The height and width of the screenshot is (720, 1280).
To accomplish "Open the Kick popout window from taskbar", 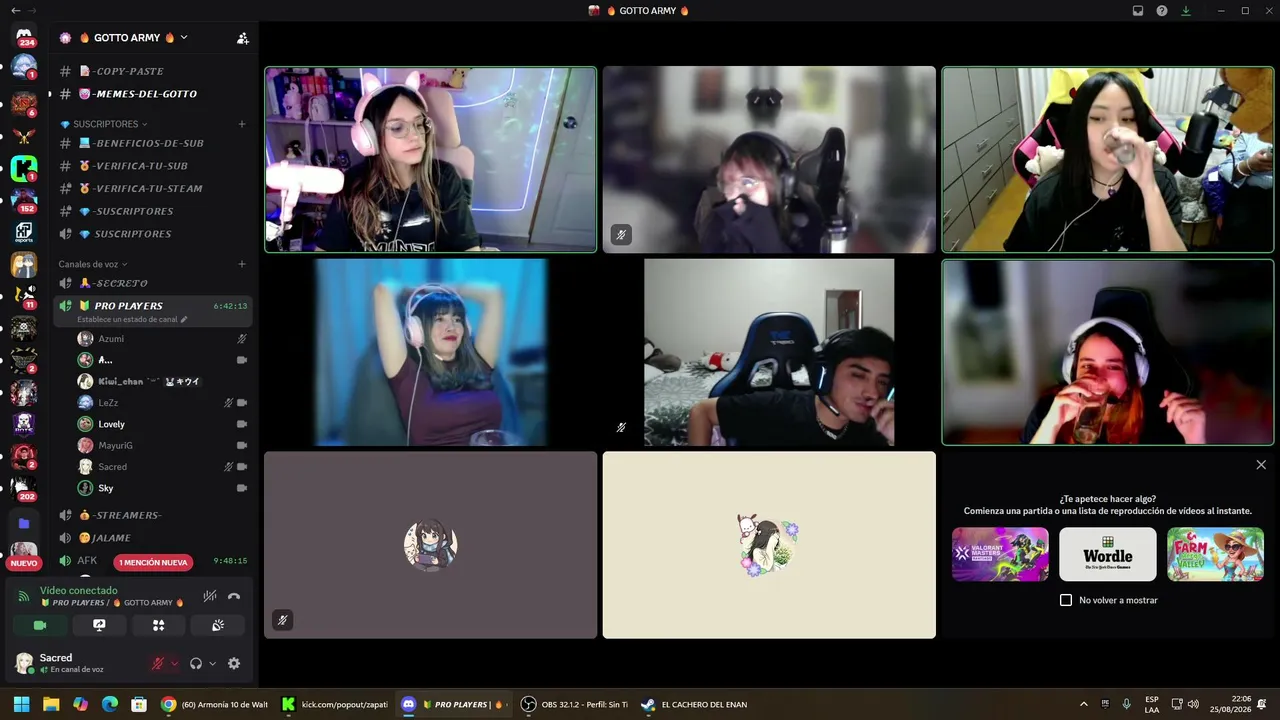I will [x=335, y=704].
